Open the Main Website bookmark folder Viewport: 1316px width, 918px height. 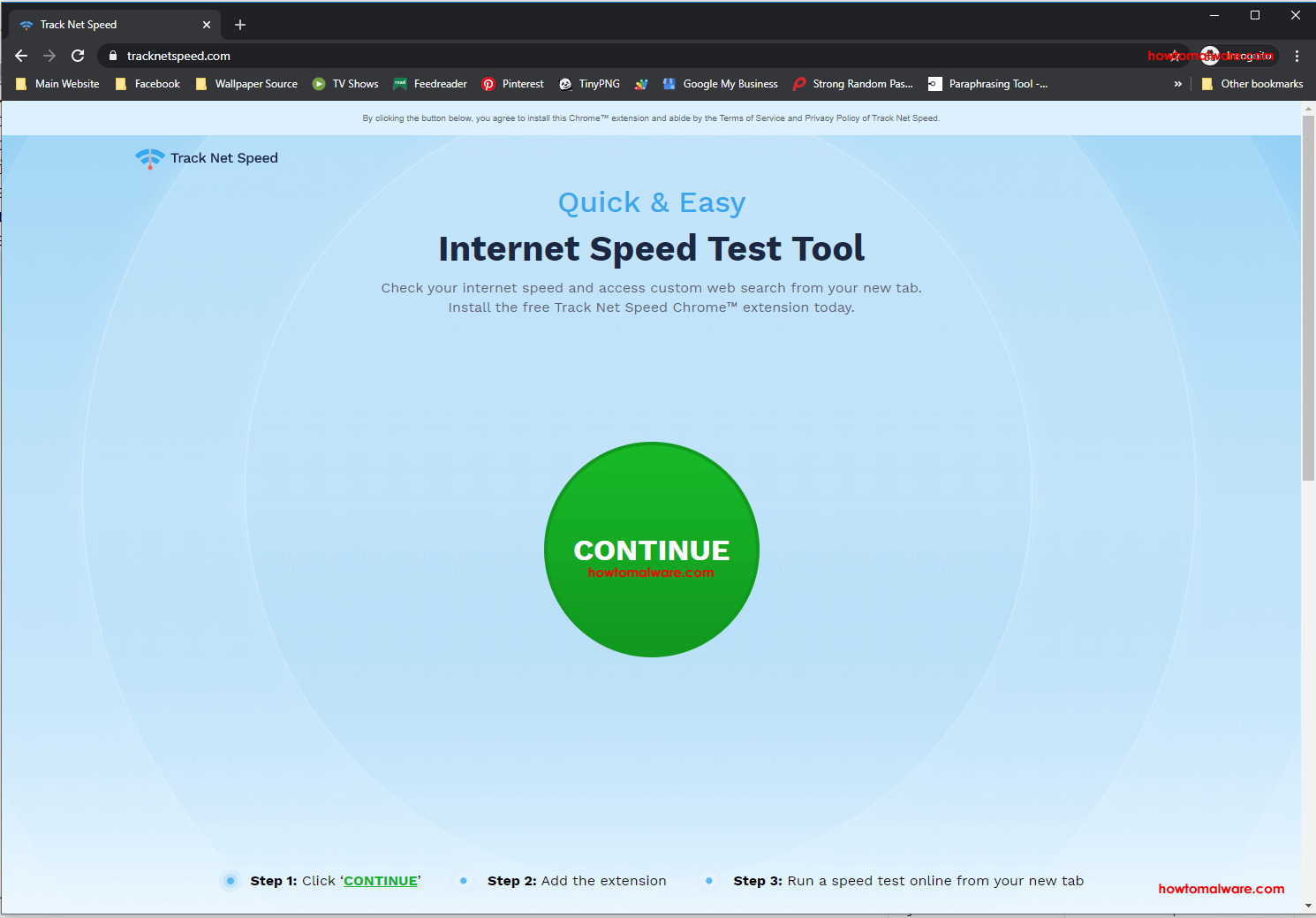point(57,84)
